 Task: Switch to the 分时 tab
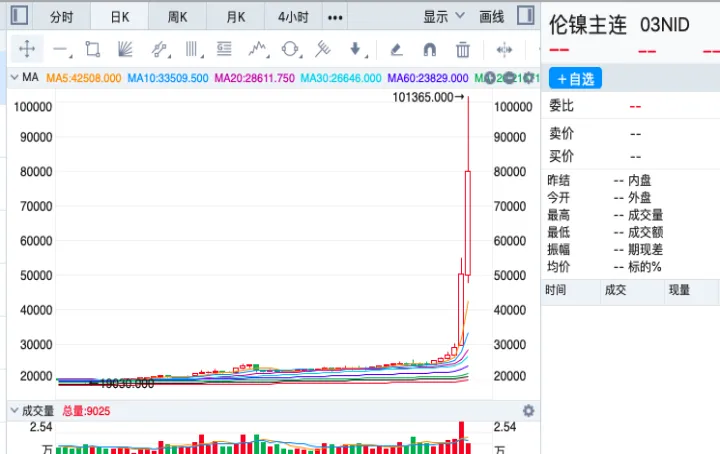pos(62,17)
